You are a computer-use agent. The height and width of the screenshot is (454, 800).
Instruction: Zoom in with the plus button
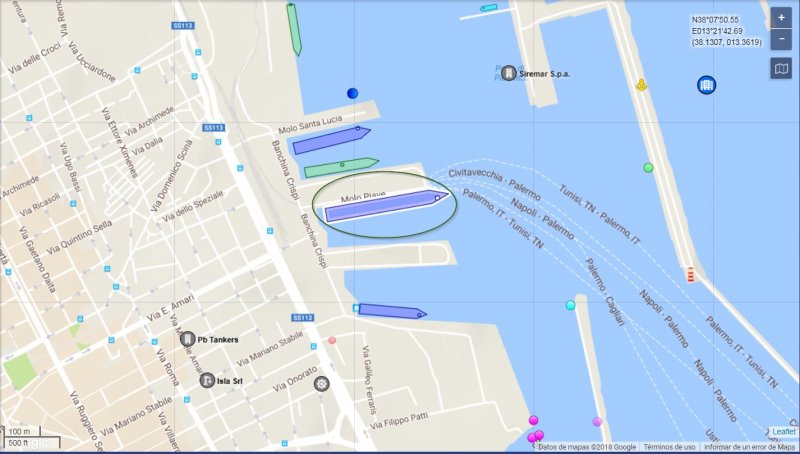coord(781,18)
